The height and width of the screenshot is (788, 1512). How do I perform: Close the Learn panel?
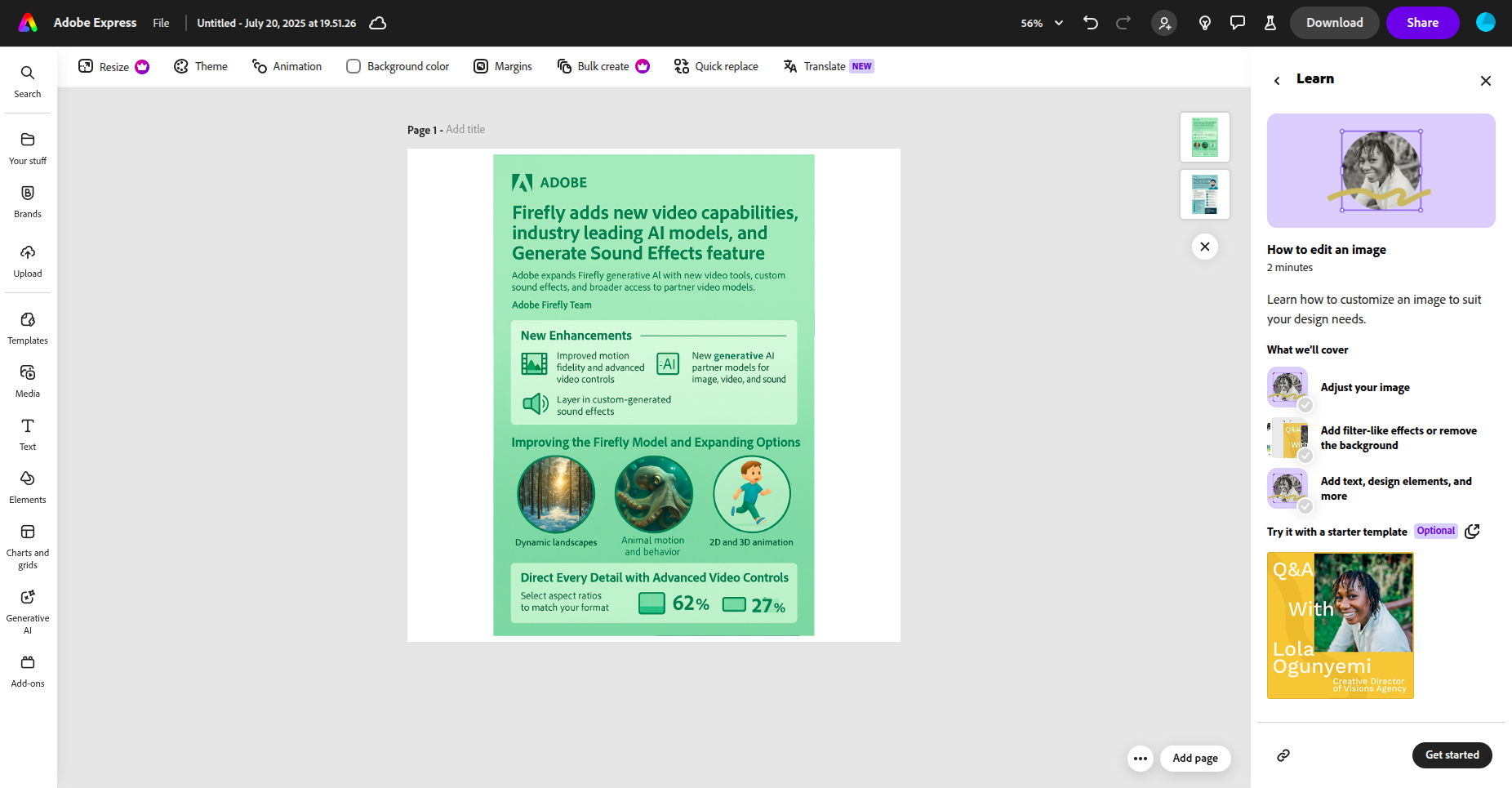pyautogui.click(x=1486, y=80)
